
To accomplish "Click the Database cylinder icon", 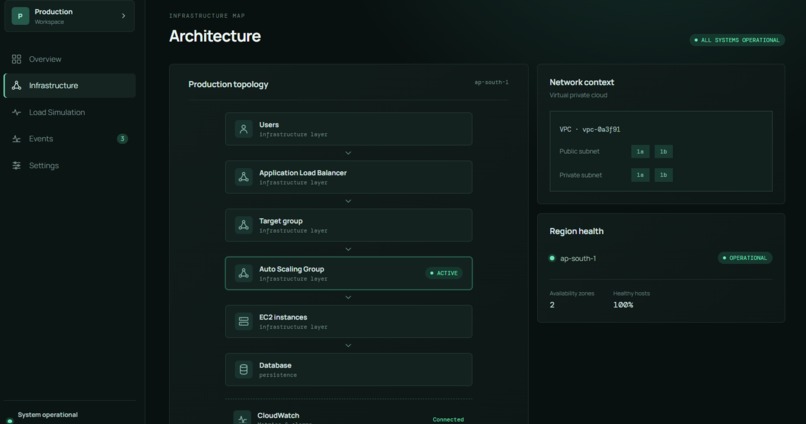I will (244, 370).
